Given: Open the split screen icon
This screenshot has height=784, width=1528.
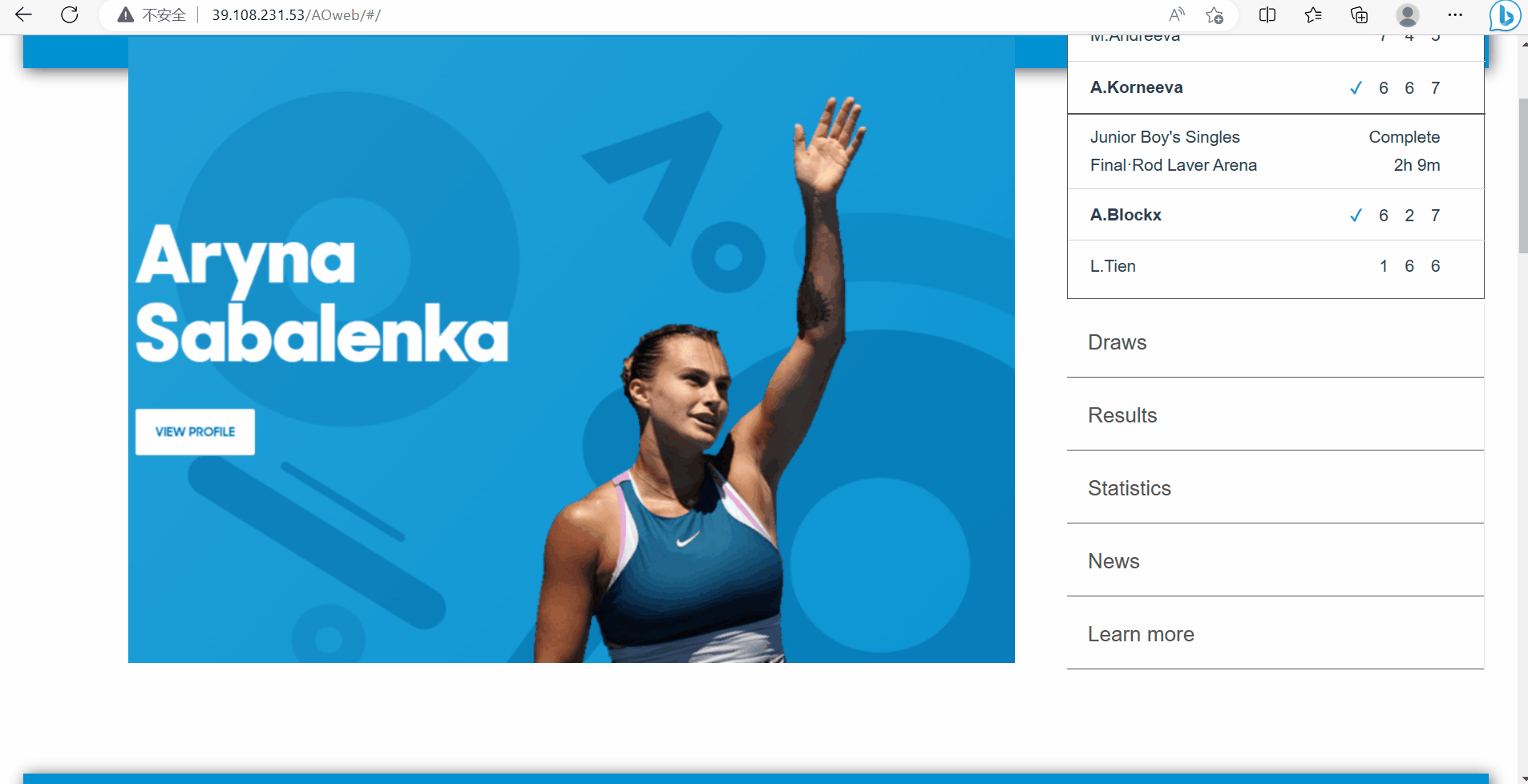Looking at the screenshot, I should coord(1267,14).
